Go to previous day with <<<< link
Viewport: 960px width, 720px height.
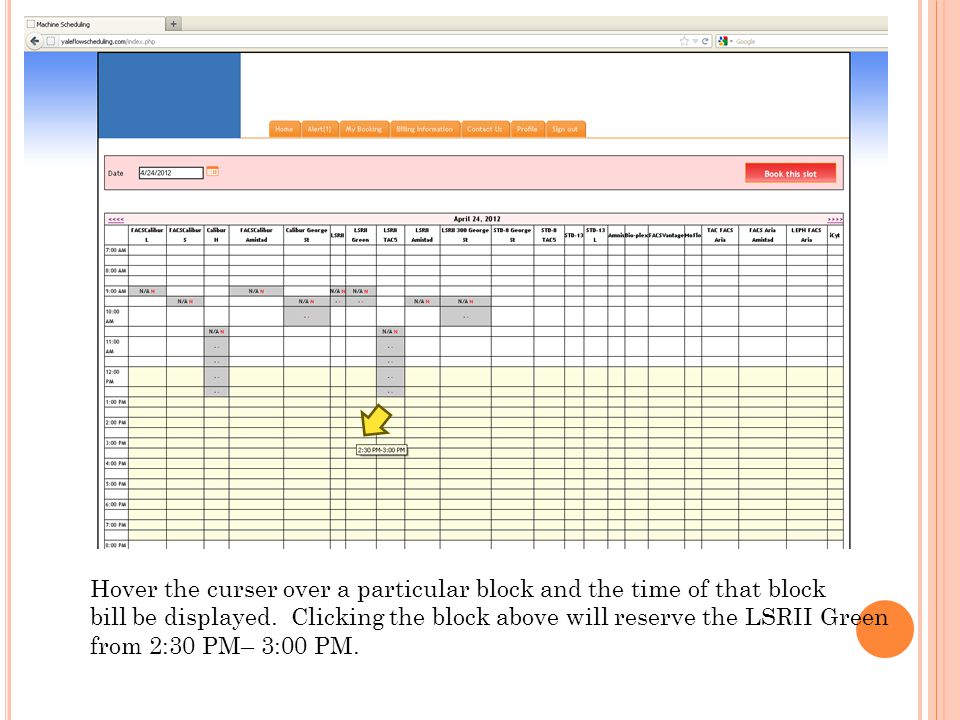coord(116,219)
